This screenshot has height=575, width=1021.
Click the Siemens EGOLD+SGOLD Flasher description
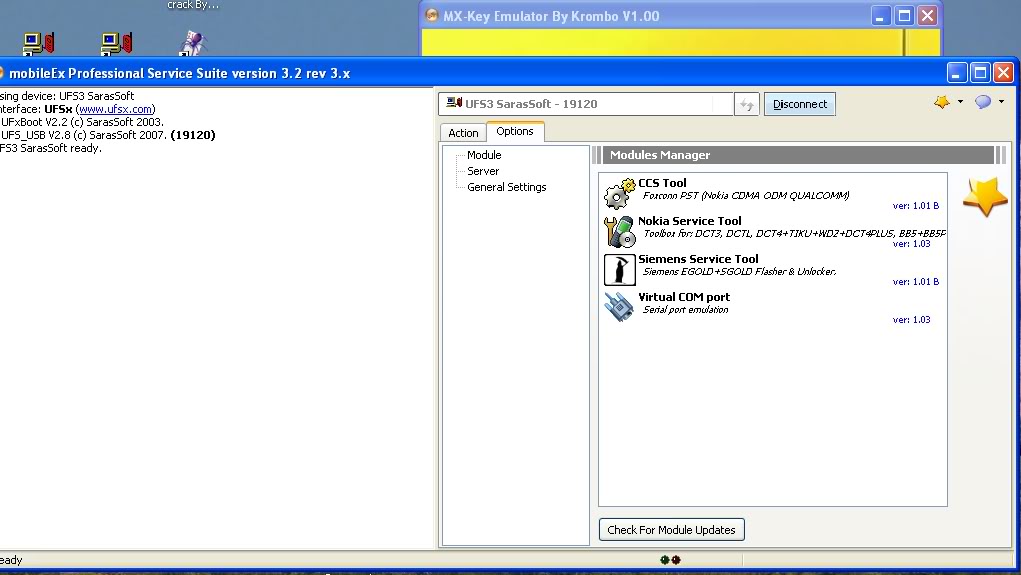coord(740,272)
